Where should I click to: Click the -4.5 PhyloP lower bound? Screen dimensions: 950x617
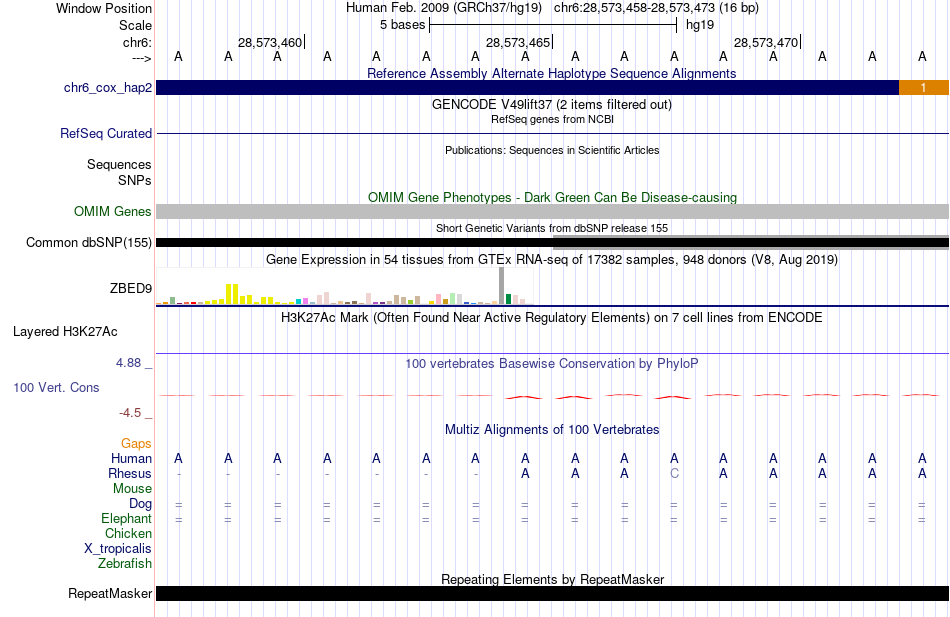[130, 413]
